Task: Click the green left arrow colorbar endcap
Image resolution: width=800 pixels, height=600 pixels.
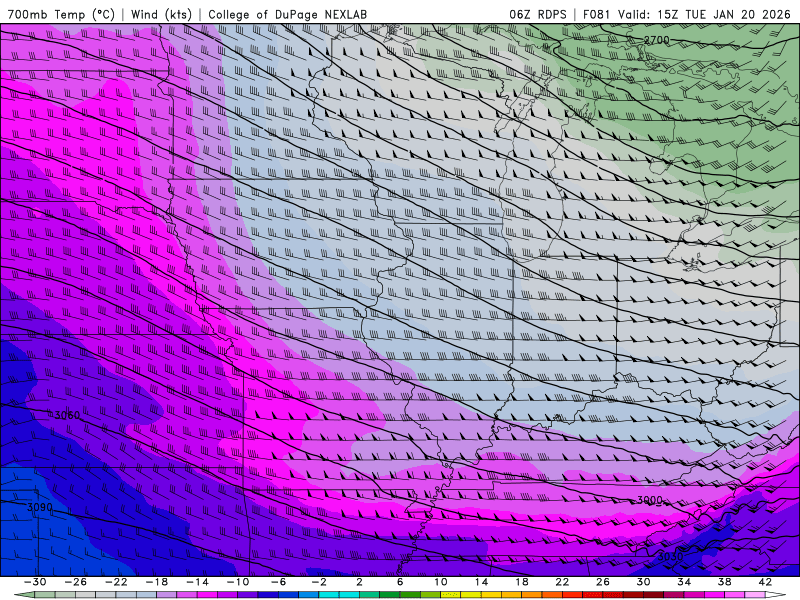Action: click(24, 595)
